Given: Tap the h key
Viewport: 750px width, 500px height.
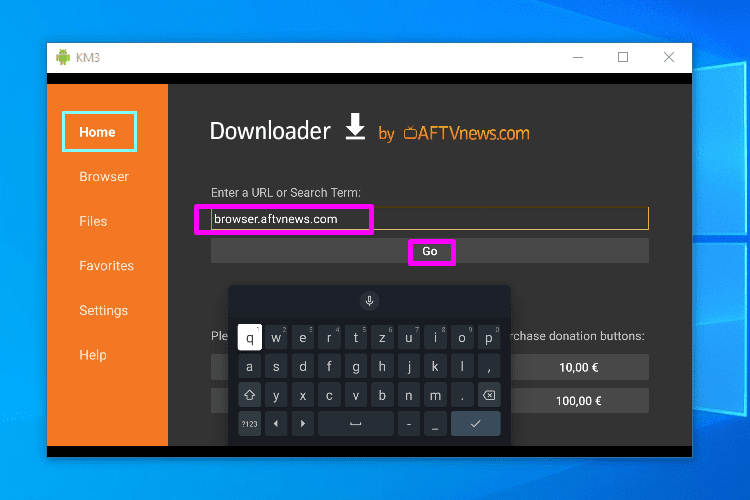Looking at the screenshot, I should 382,367.
